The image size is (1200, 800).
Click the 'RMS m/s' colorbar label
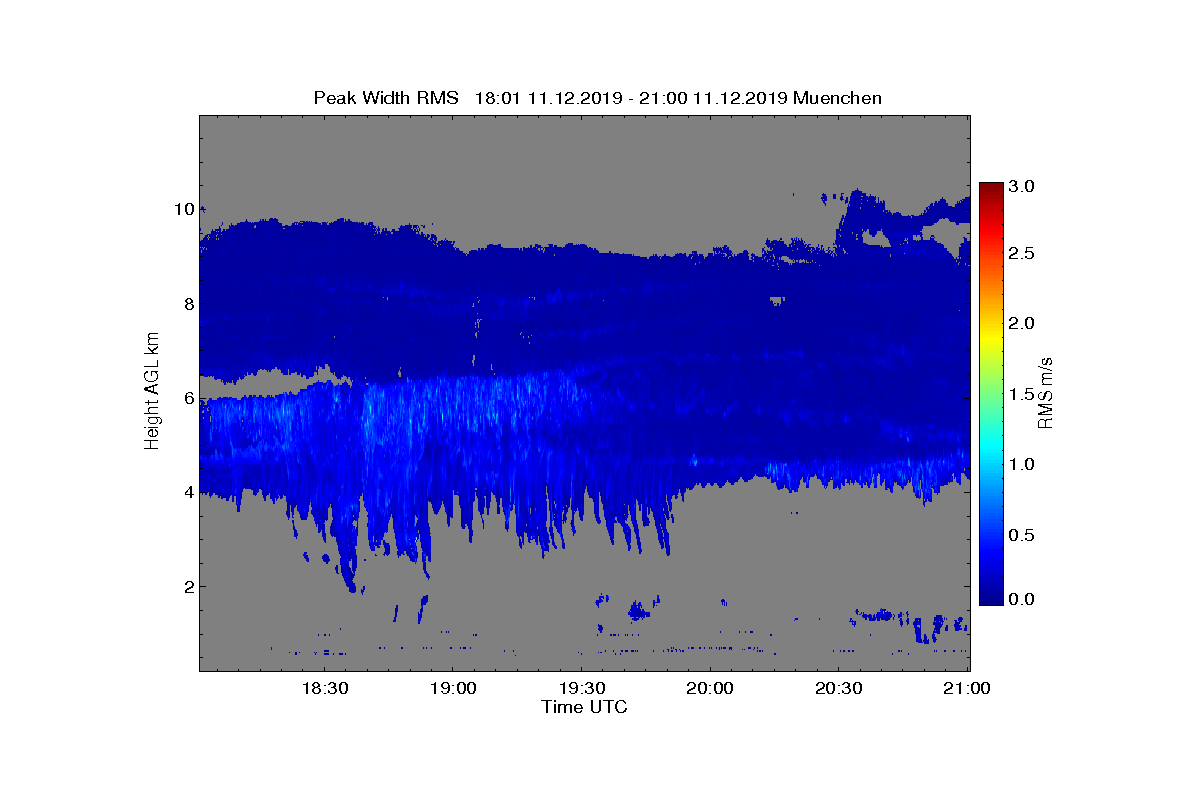click(1046, 392)
